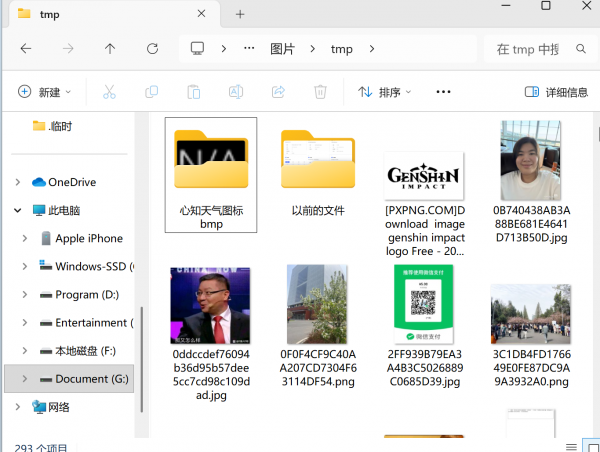Toggle the 详细信息 details pane
600x452 pixels.
tap(556, 92)
